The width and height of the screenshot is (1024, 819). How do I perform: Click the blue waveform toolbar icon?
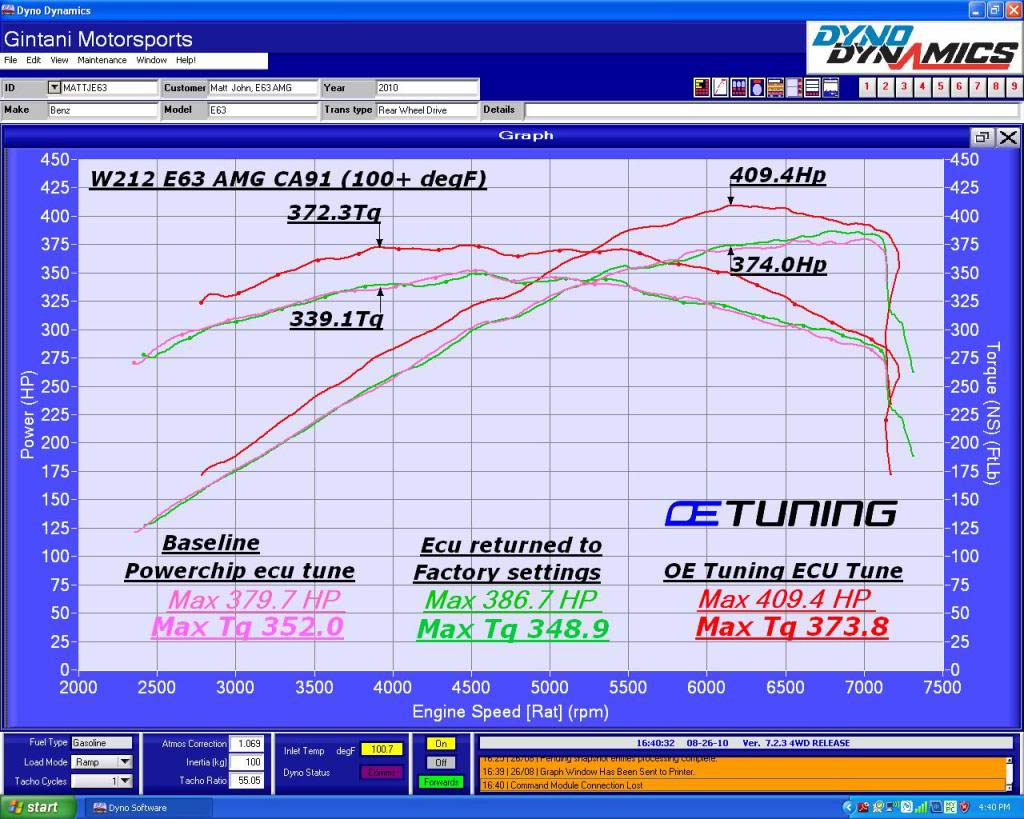click(831, 88)
